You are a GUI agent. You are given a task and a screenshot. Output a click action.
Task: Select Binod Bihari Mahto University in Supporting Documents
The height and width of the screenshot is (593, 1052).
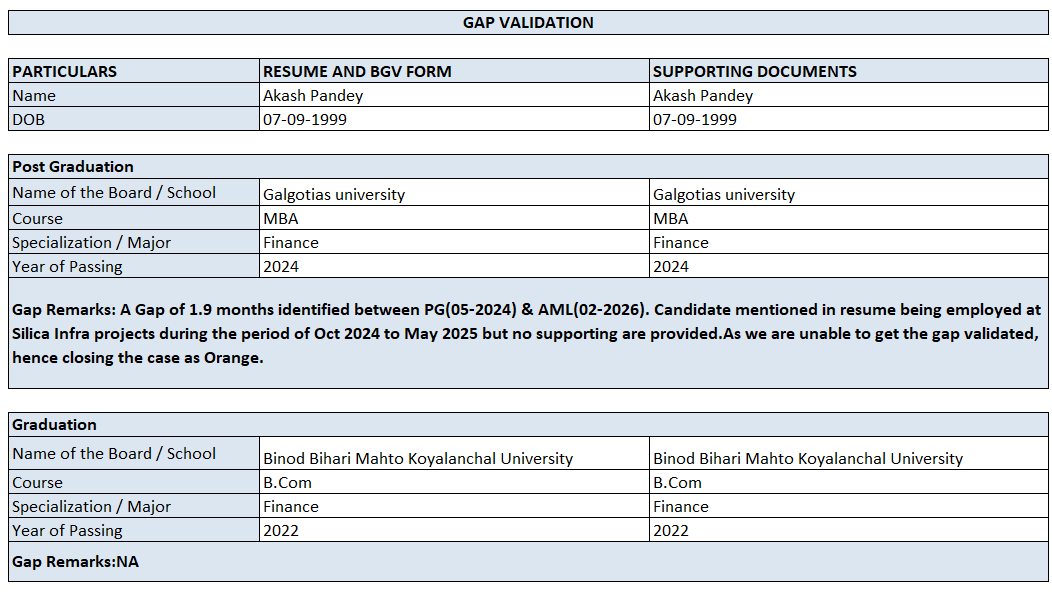pyautogui.click(x=808, y=459)
